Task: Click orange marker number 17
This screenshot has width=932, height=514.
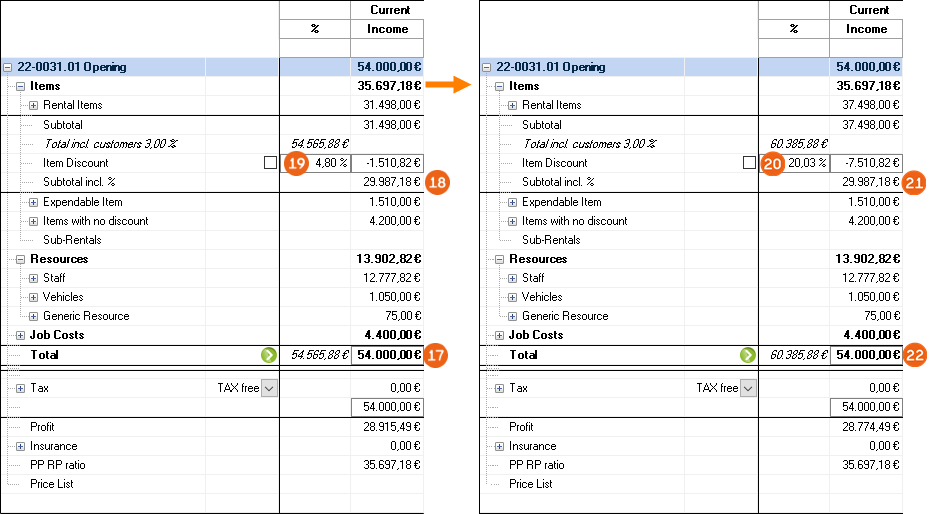Action: tap(435, 355)
